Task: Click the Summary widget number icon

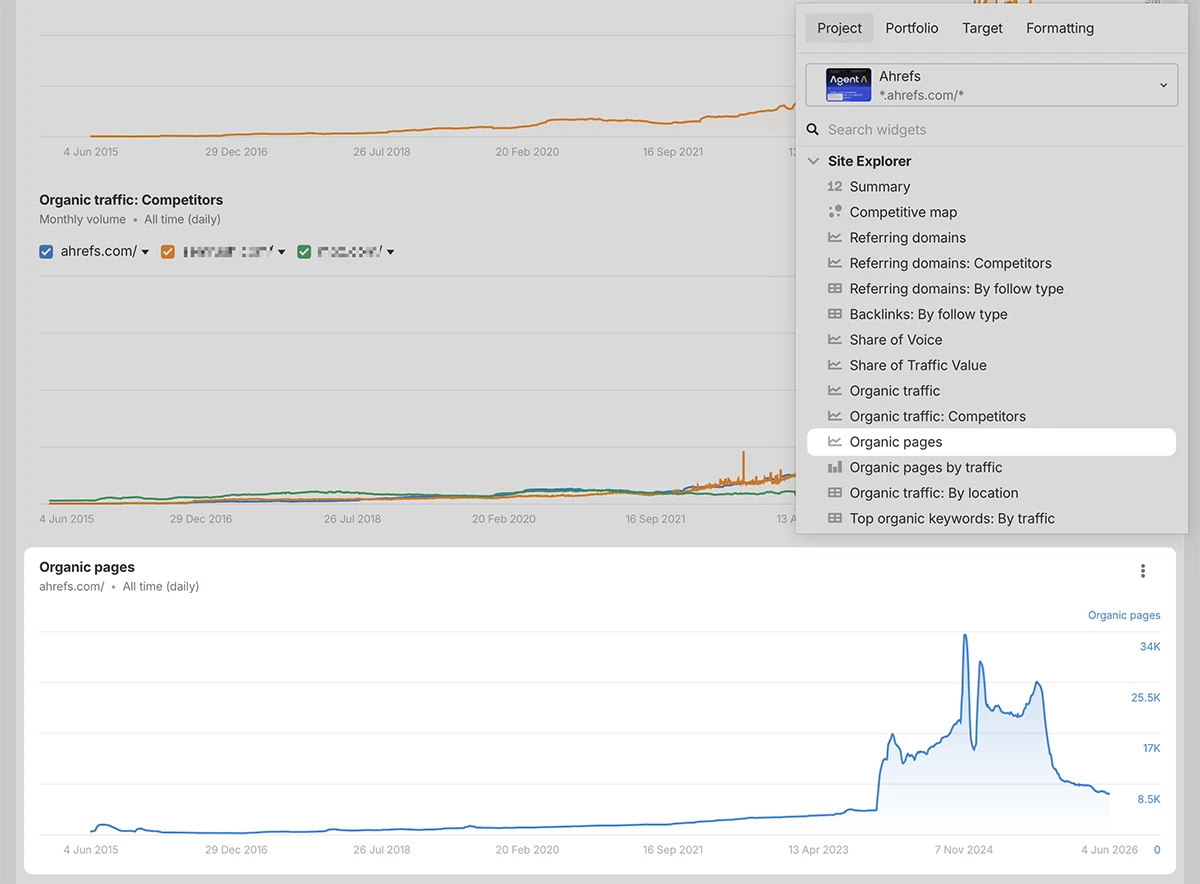Action: coord(835,186)
